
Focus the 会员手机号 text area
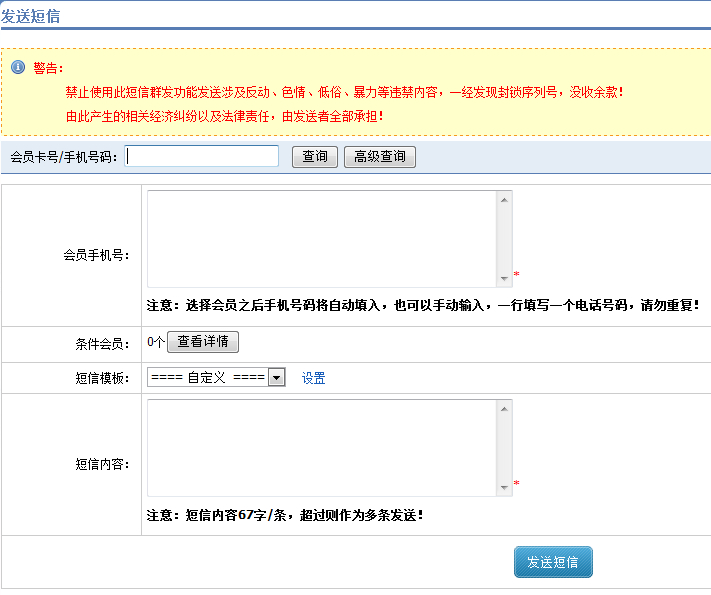pyautogui.click(x=322, y=238)
